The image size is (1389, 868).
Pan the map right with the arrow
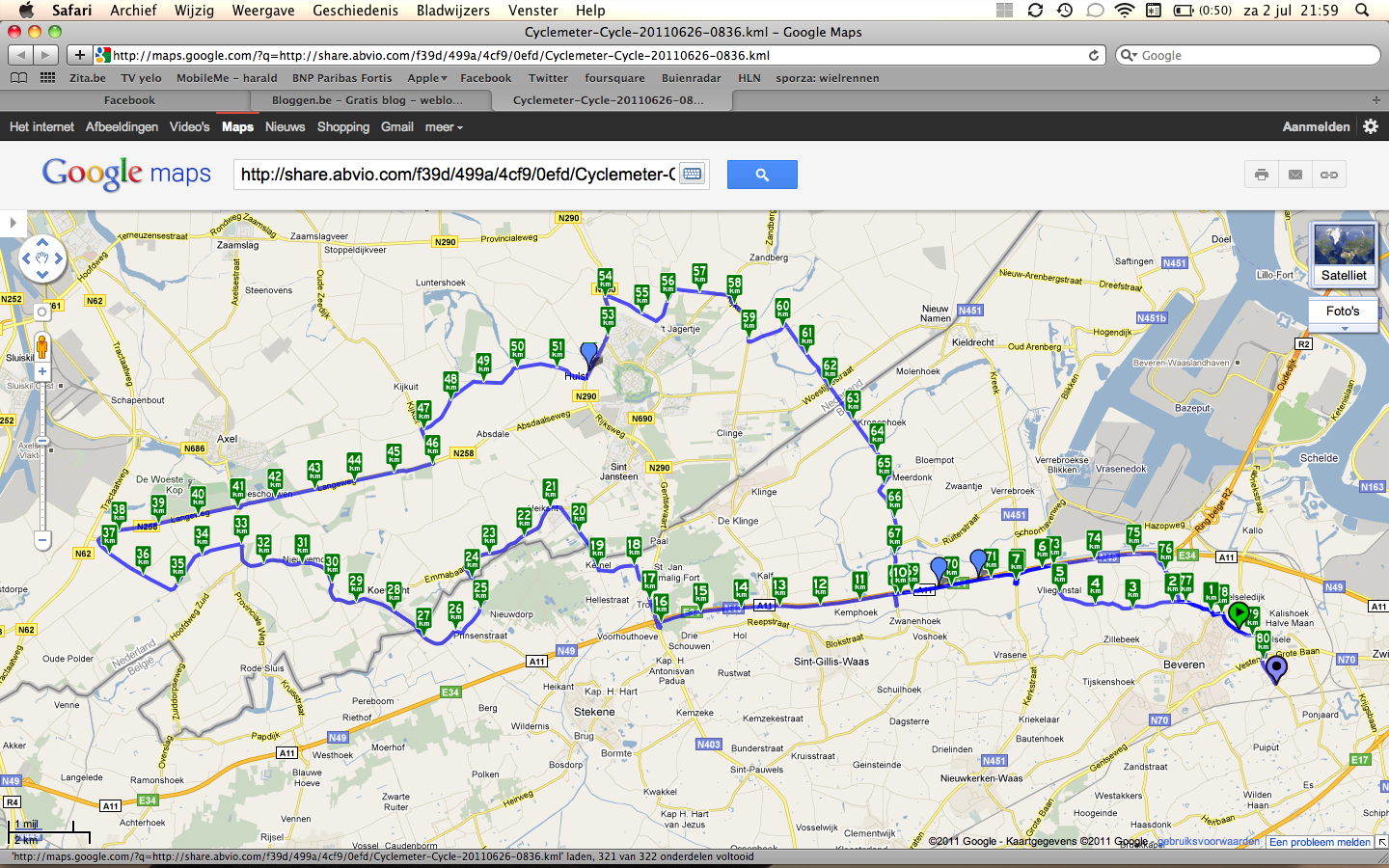coord(58,258)
